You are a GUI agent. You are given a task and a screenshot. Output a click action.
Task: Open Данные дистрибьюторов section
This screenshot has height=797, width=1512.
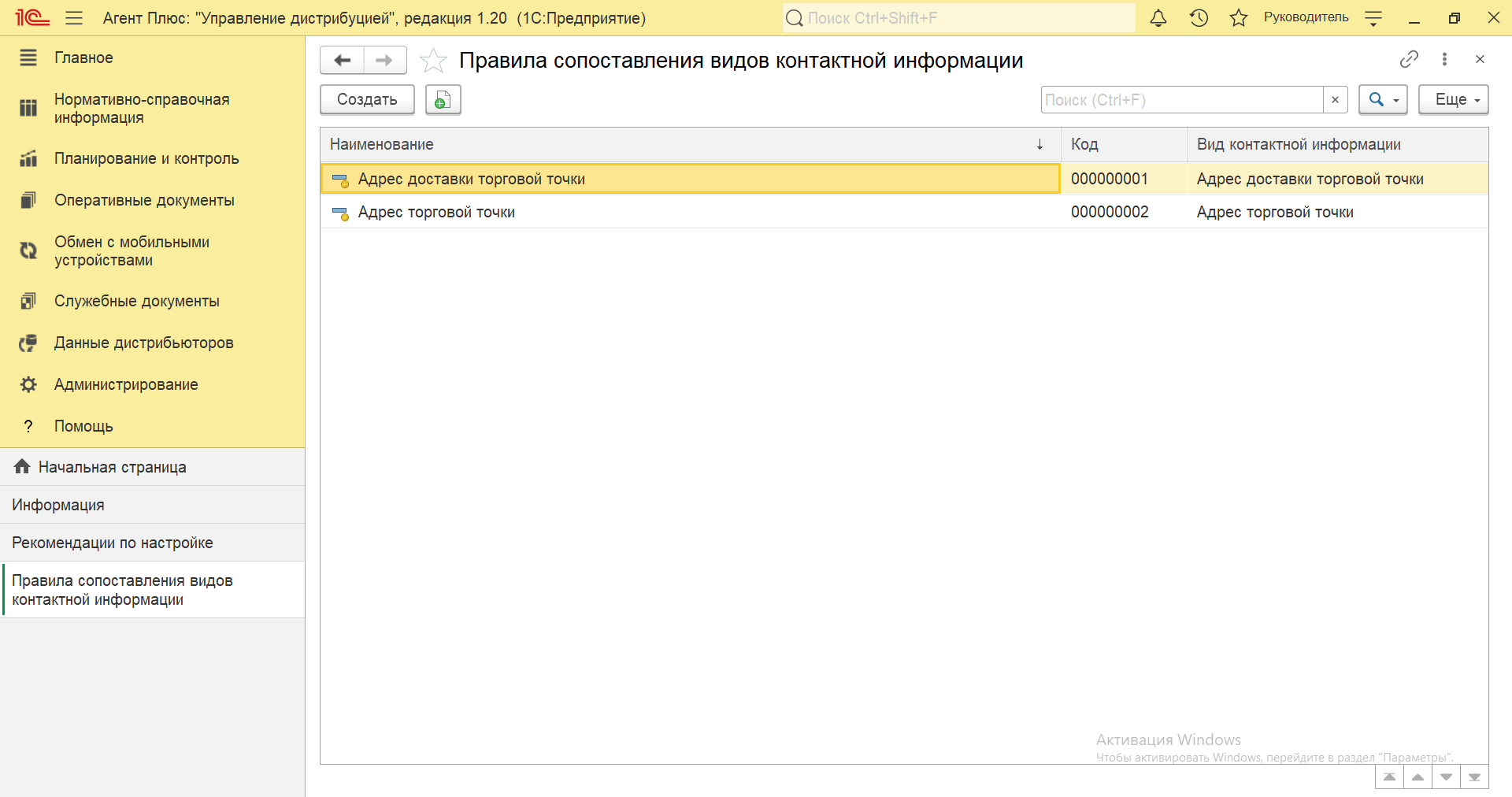tap(152, 343)
